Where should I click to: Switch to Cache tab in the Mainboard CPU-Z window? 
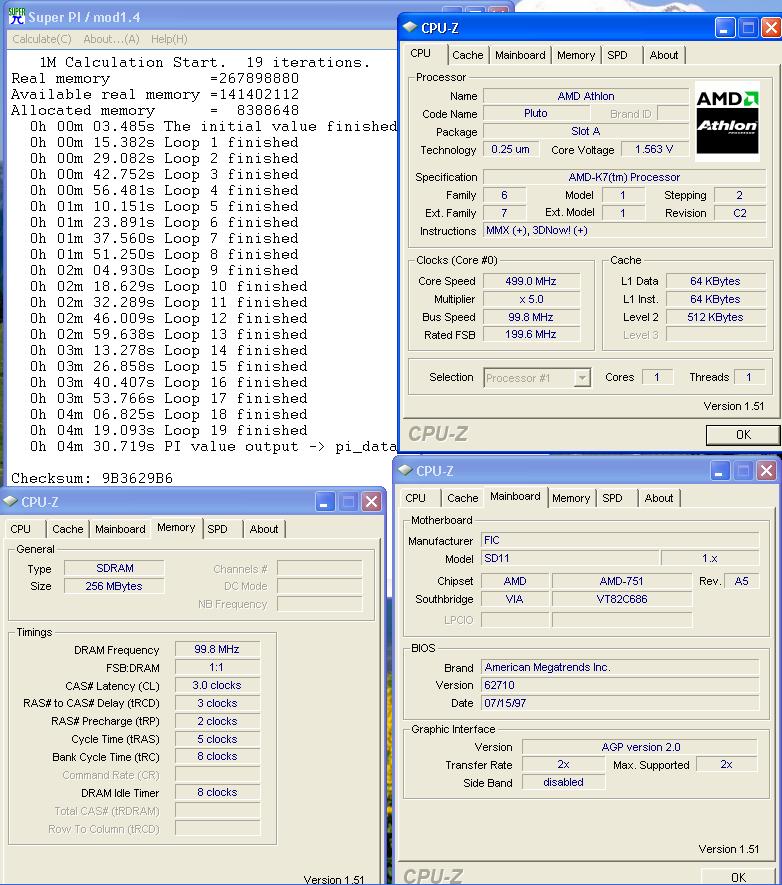coord(463,498)
